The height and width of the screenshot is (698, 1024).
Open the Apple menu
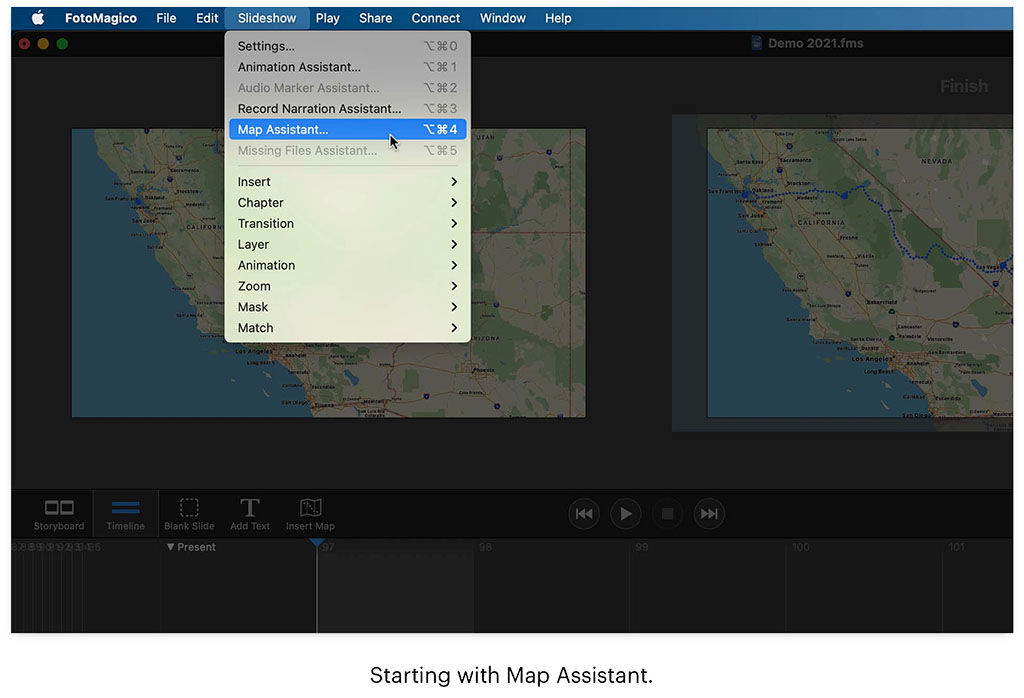click(38, 18)
